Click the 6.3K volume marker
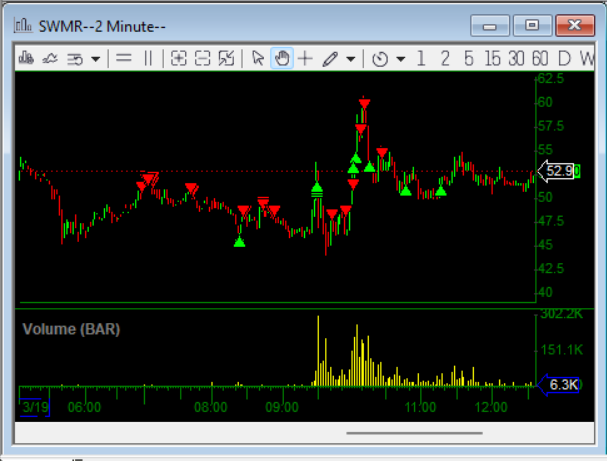The image size is (607, 461). pos(559,385)
